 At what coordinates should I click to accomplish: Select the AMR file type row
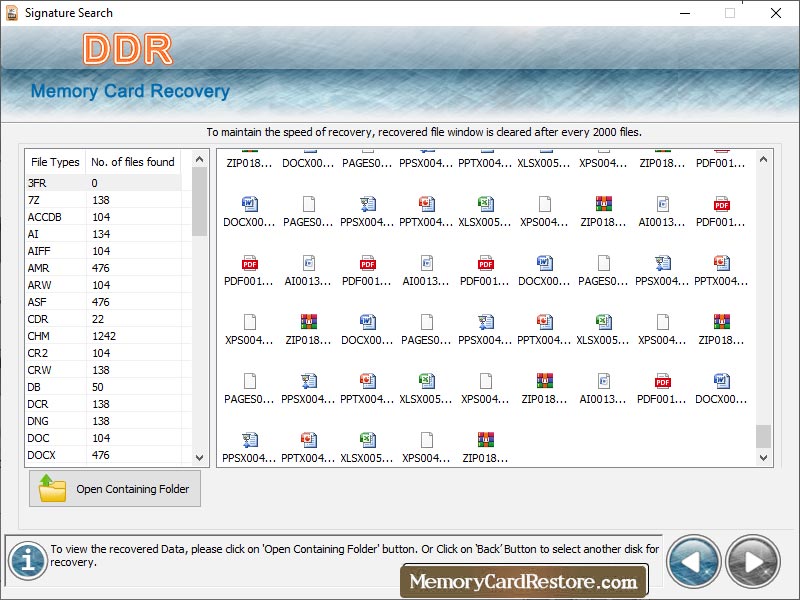104,268
